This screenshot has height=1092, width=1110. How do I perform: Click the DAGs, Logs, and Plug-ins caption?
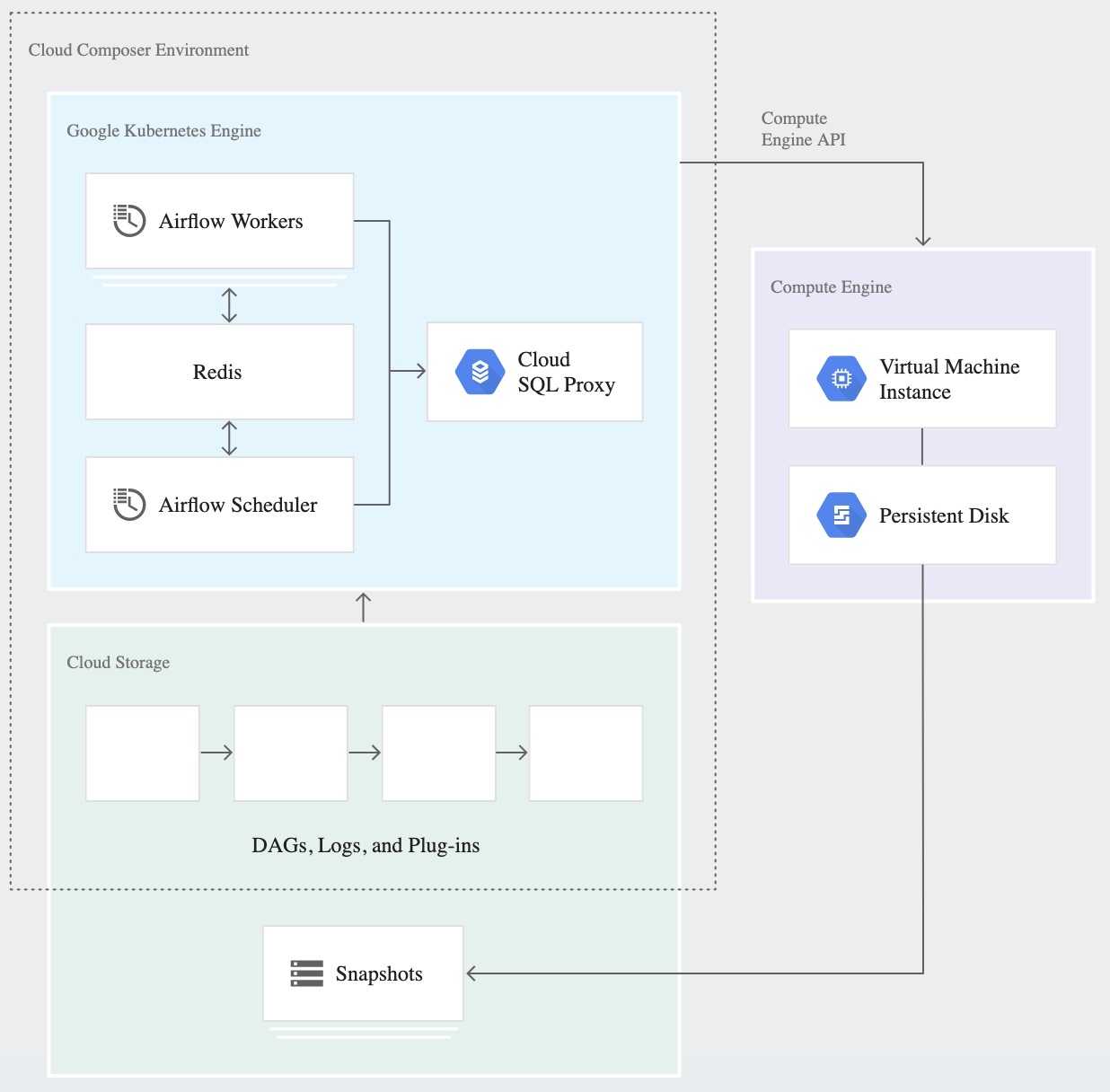coord(366,845)
